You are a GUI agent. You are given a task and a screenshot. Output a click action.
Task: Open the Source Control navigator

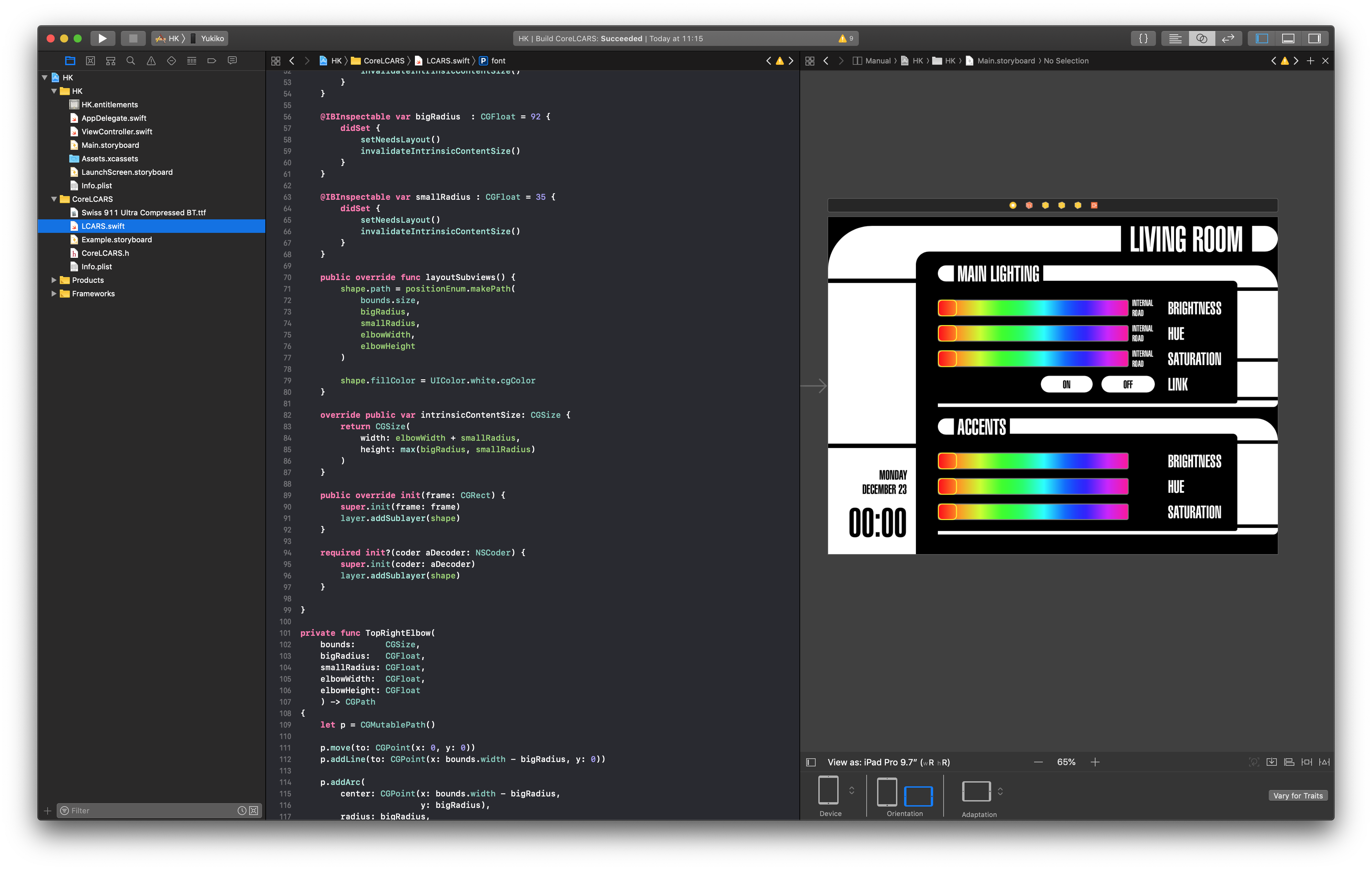point(90,60)
